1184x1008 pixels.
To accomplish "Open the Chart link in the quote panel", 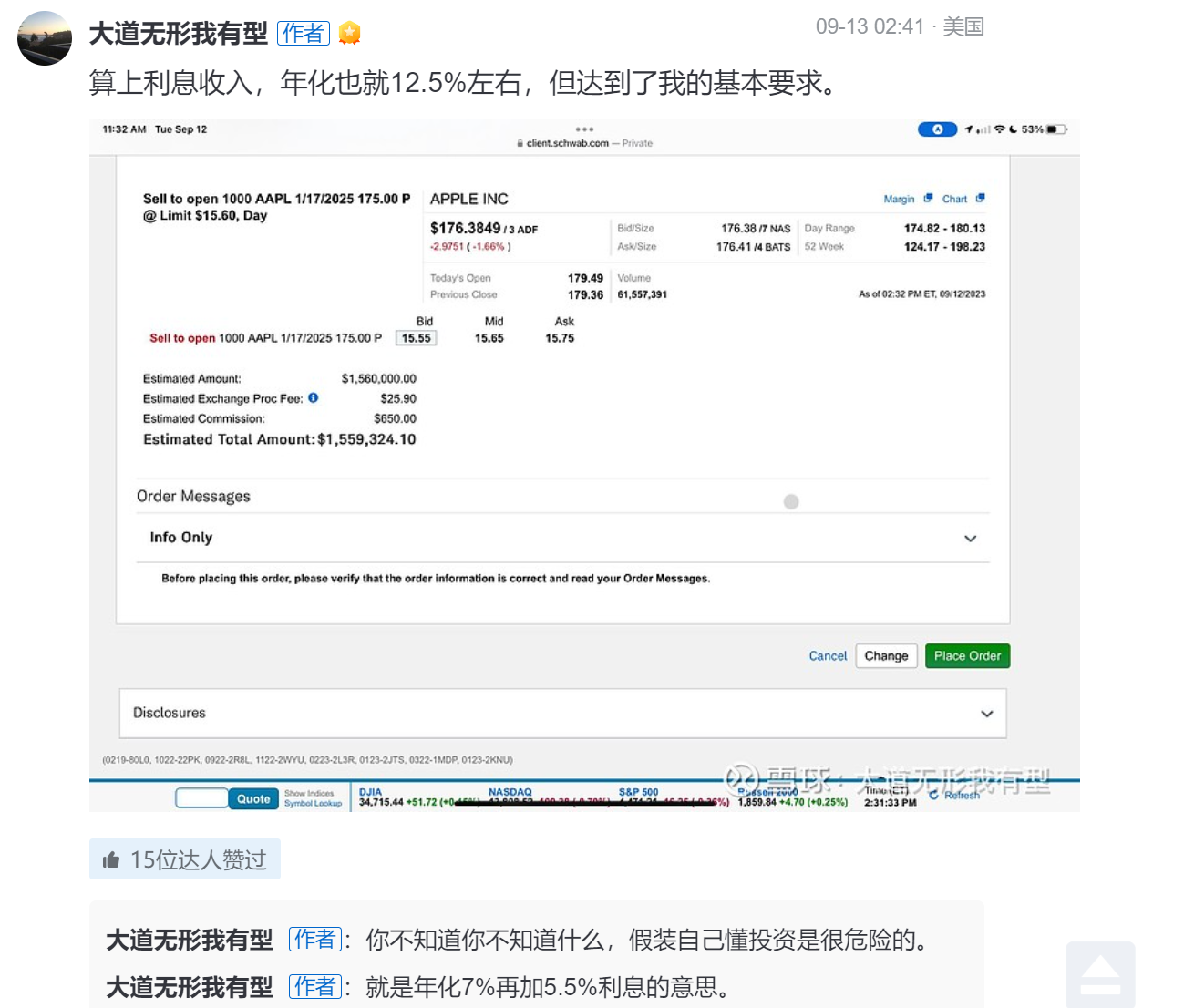I will click(954, 199).
